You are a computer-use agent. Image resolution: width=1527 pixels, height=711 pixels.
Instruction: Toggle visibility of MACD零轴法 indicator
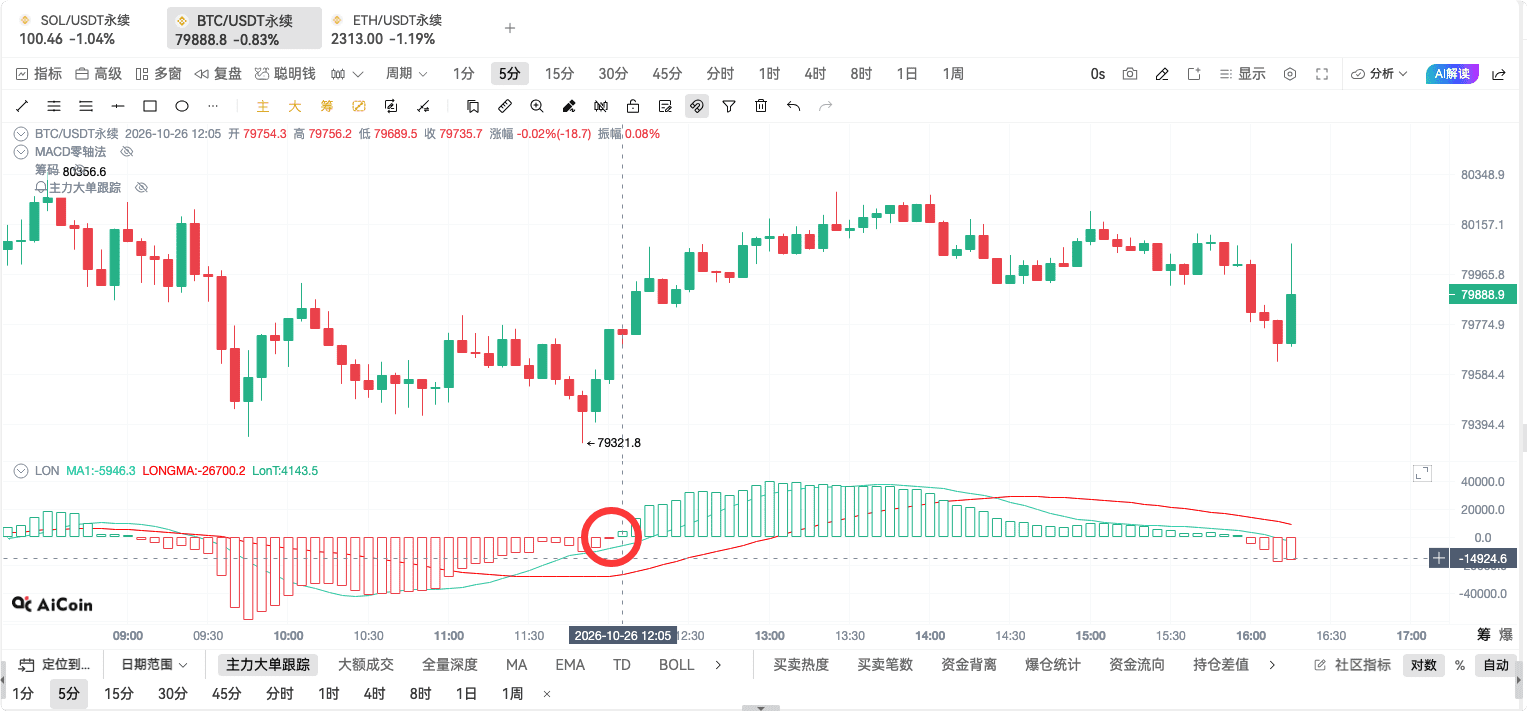[x=127, y=152]
